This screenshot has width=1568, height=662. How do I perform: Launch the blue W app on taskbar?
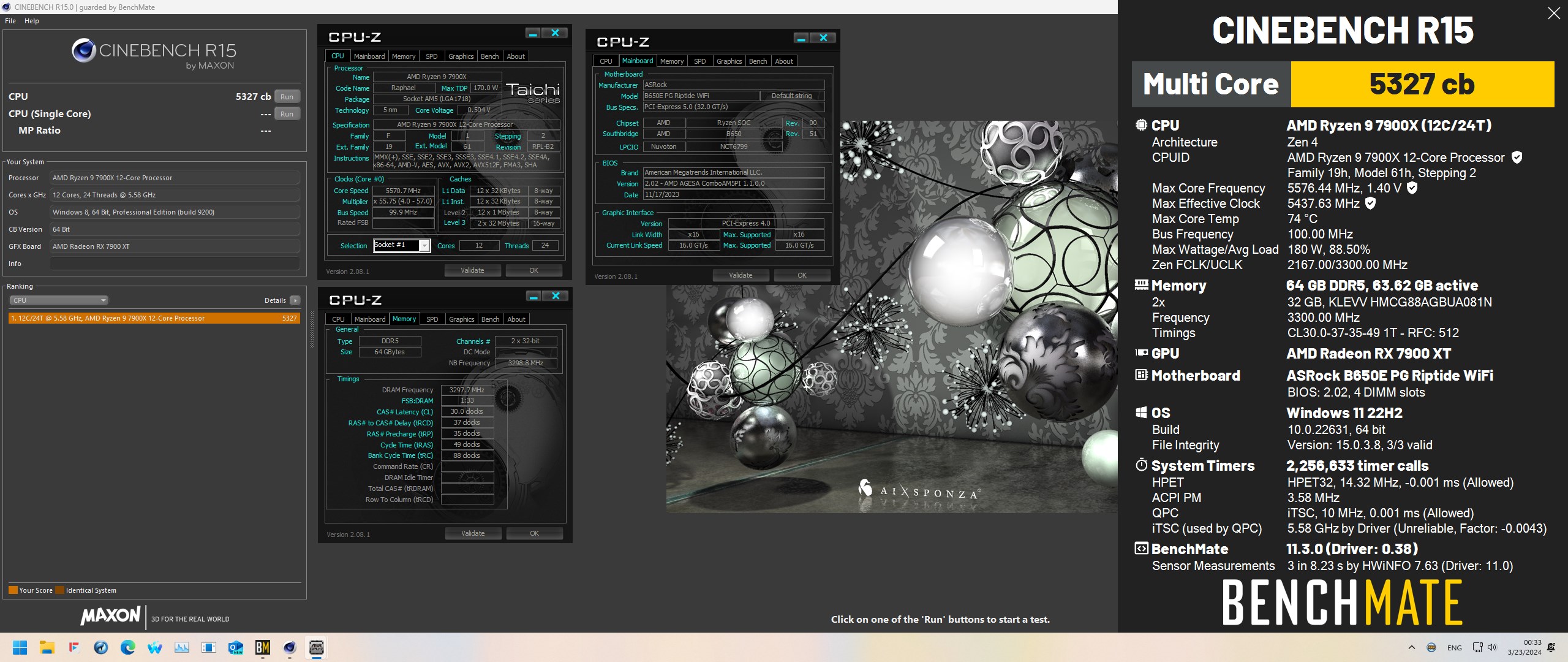pyautogui.click(x=155, y=647)
